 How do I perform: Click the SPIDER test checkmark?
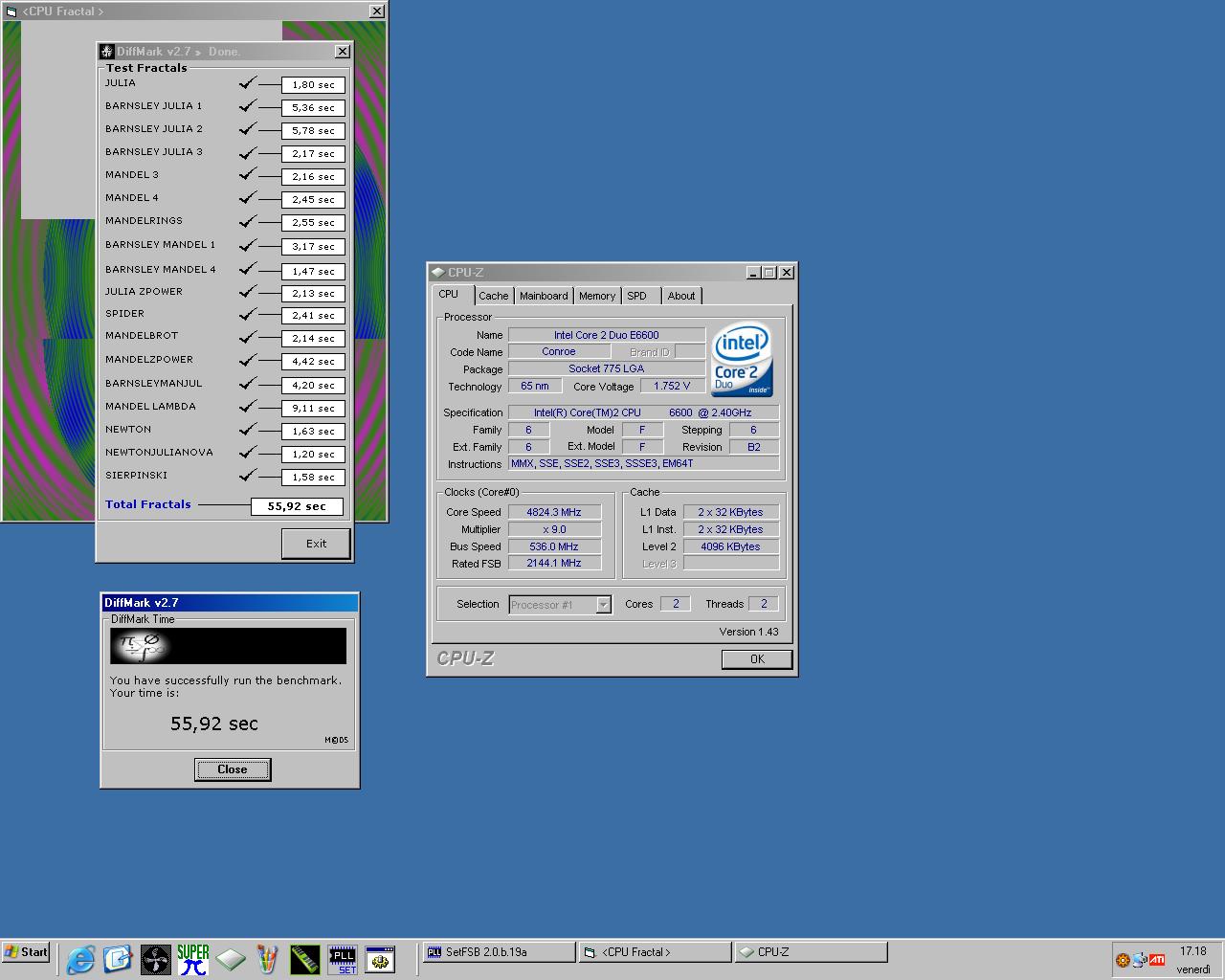247,314
